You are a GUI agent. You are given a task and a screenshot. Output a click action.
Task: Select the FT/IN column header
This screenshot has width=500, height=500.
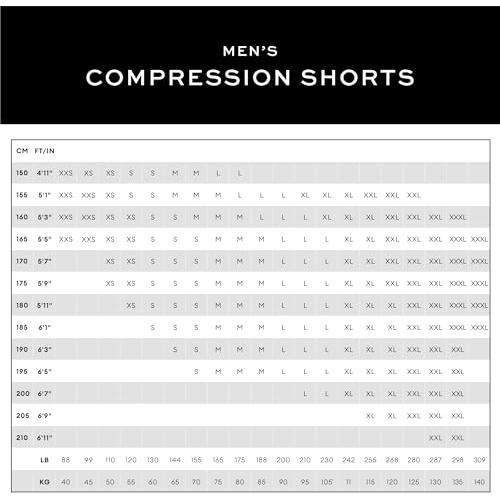(45, 151)
